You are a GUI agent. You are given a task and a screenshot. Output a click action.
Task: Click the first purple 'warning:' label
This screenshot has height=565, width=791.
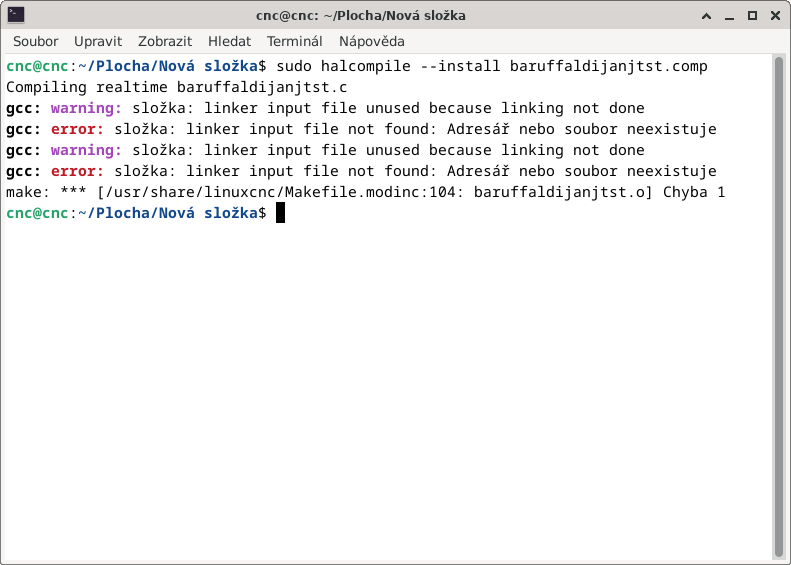86,108
